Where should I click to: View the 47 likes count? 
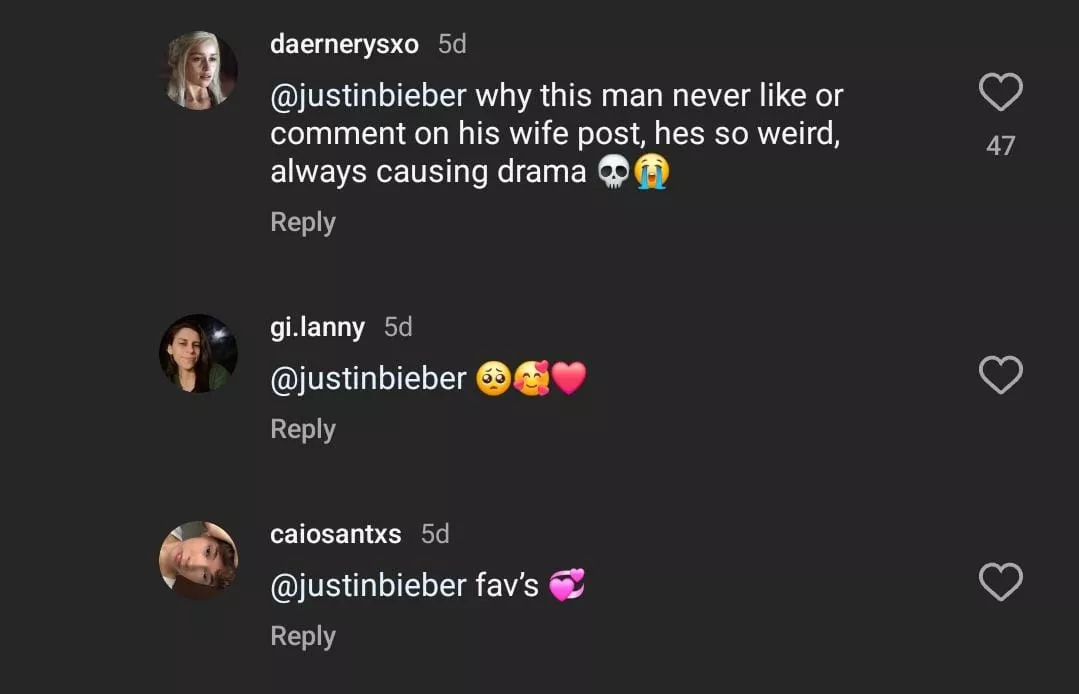(1000, 146)
